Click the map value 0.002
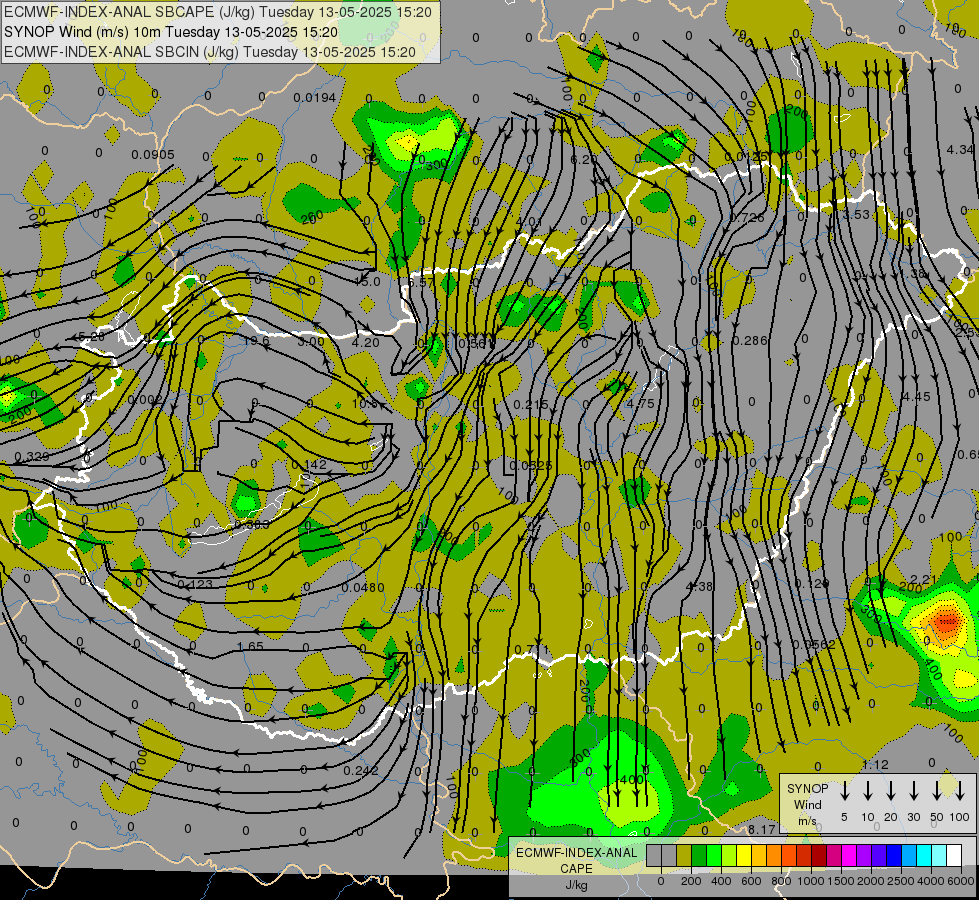Image resolution: width=979 pixels, height=900 pixels. click(x=145, y=400)
